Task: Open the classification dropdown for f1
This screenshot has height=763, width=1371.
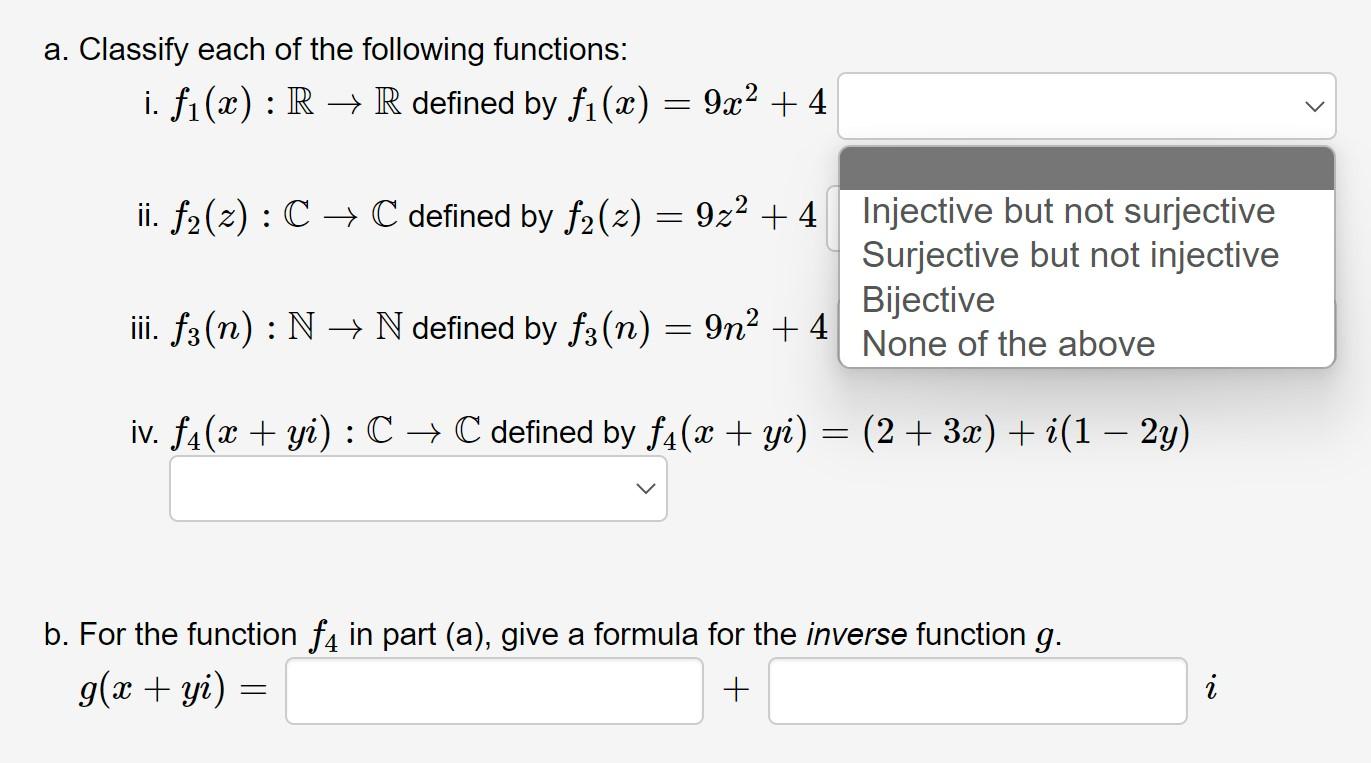Action: pyautogui.click(x=1087, y=105)
